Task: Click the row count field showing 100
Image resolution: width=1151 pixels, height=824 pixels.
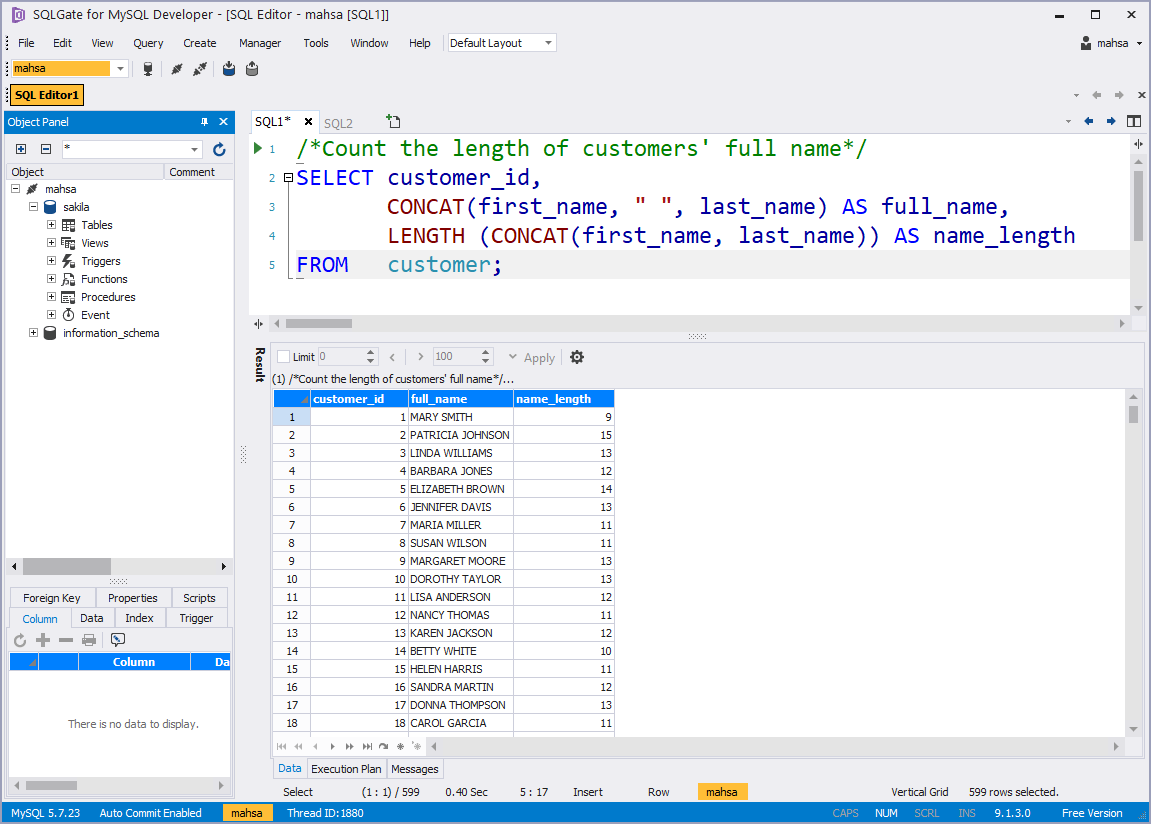Action: (x=455, y=357)
